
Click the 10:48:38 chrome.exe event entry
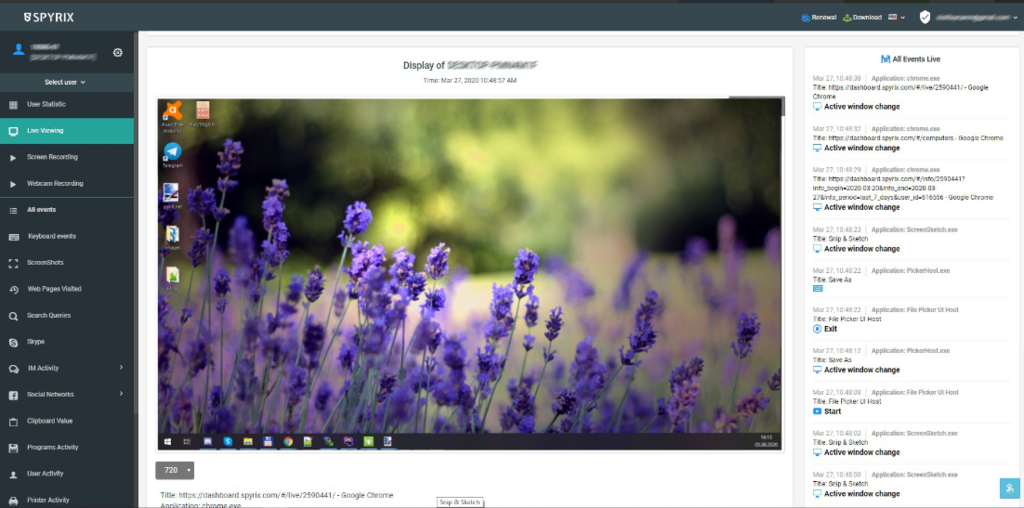coord(911,91)
